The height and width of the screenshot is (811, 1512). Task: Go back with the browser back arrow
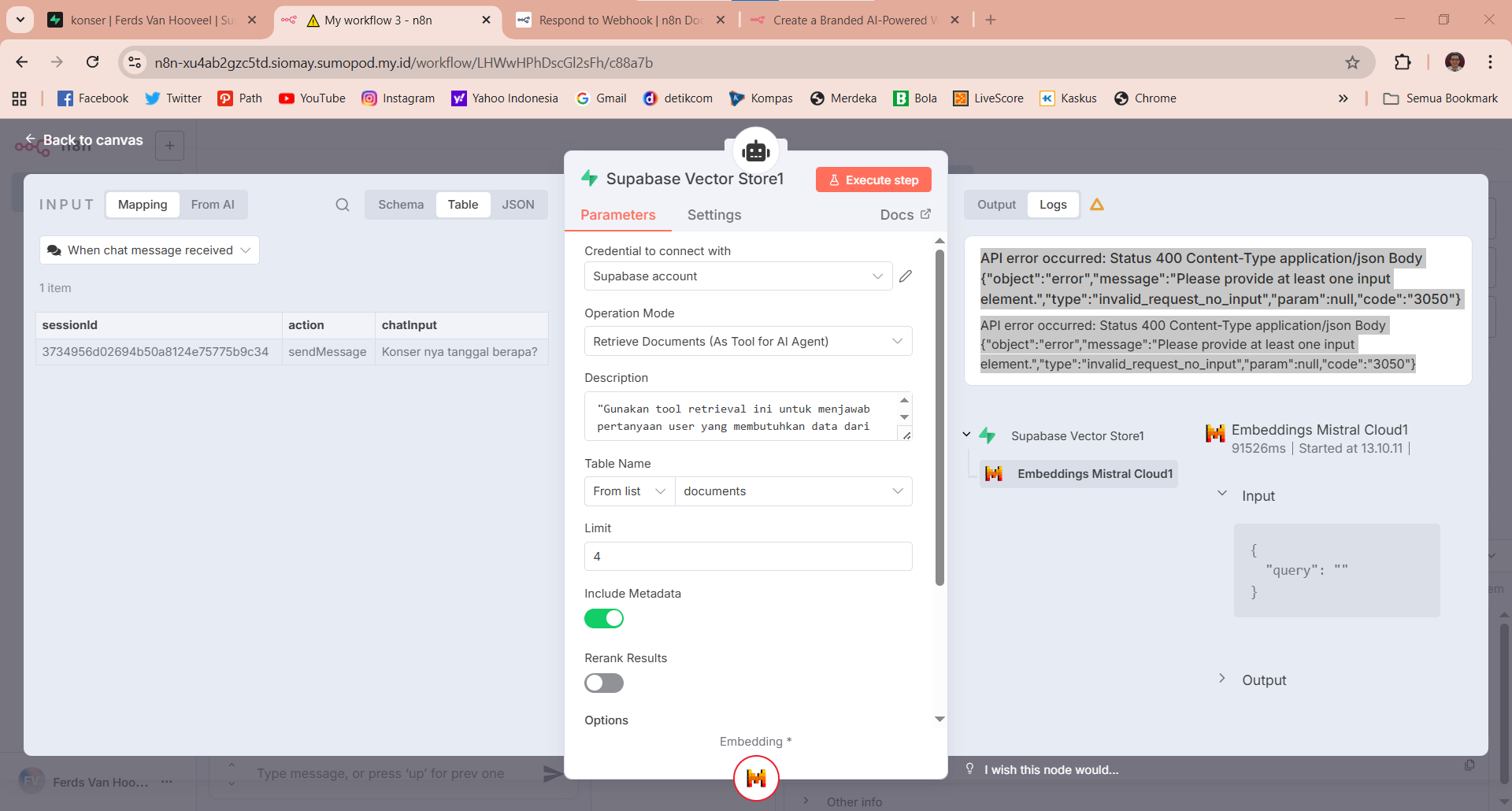point(22,62)
